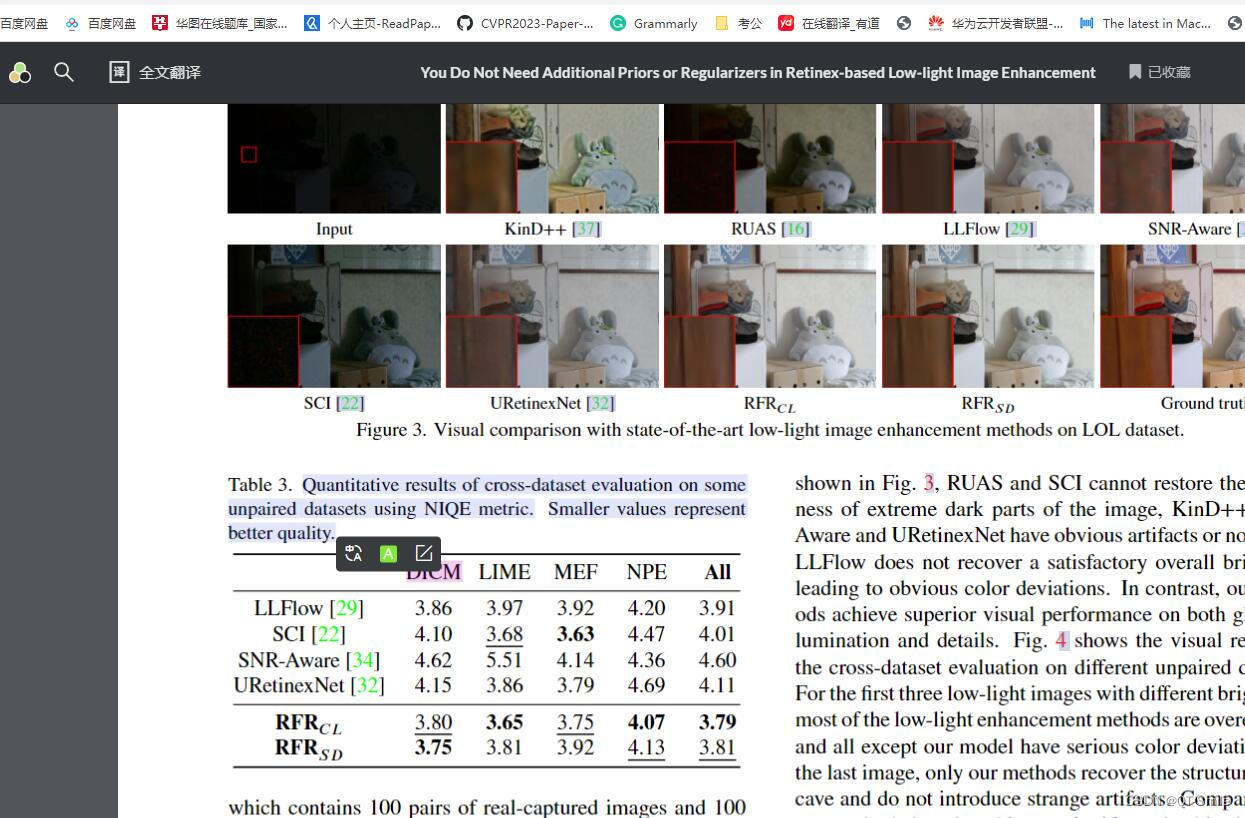1245x818 pixels.
Task: Open the 在线翻译_有道 bookmark
Action: pos(829,23)
